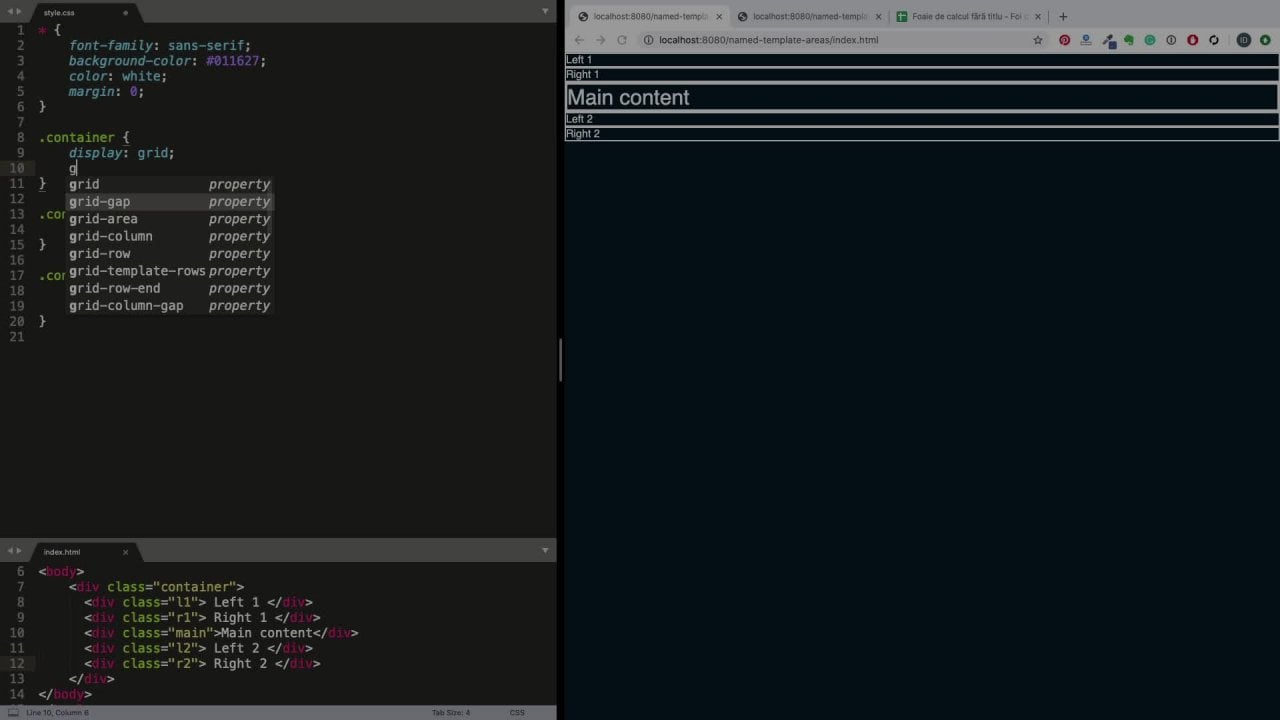This screenshot has height=720, width=1280.
Task: Open tab list dropdown for index.html pane
Action: pos(545,550)
